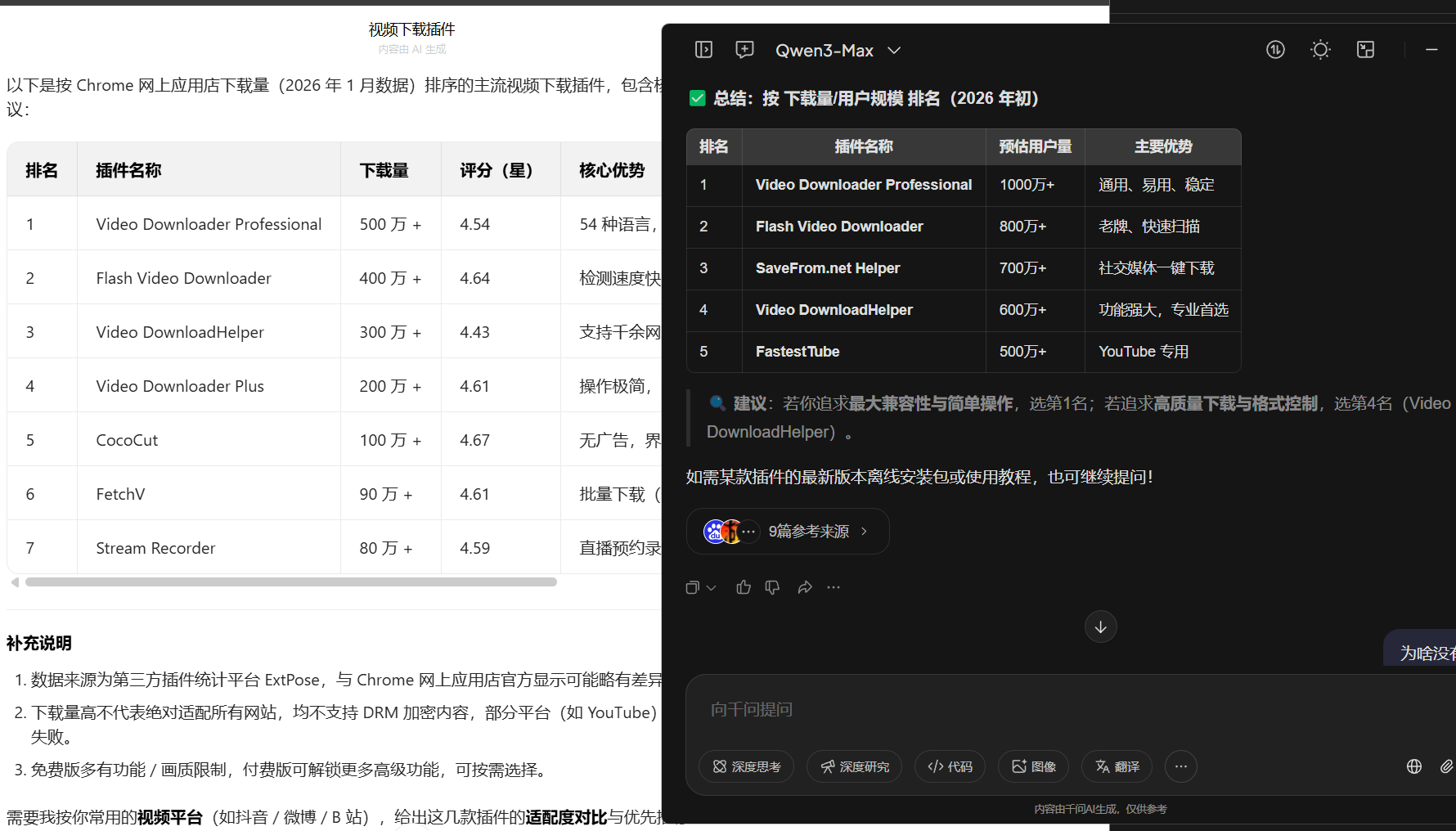1456x831 pixels.
Task: Toggle the Qwen sidebar panel icon
Action: (703, 50)
